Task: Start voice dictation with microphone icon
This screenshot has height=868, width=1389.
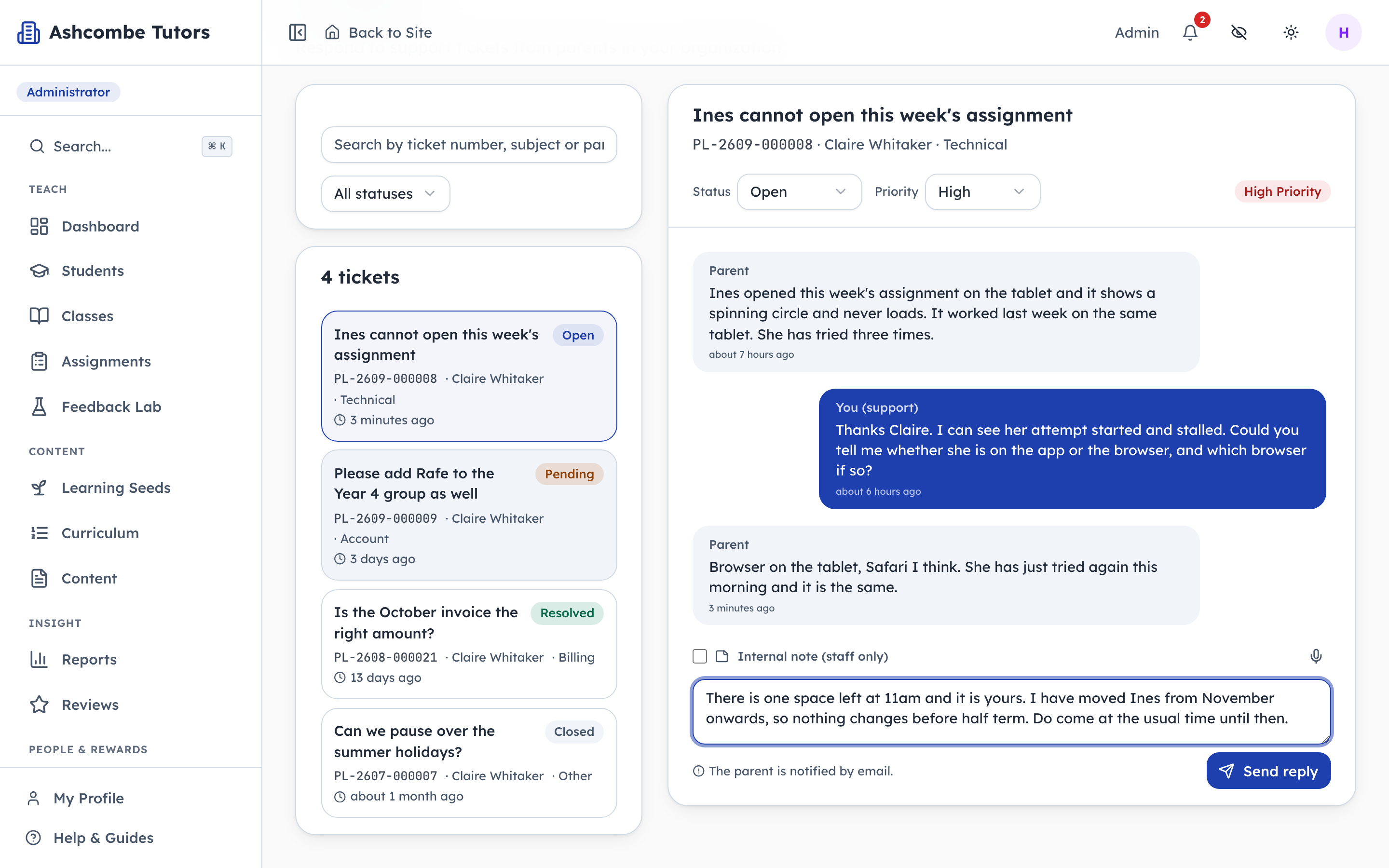Action: [1316, 656]
